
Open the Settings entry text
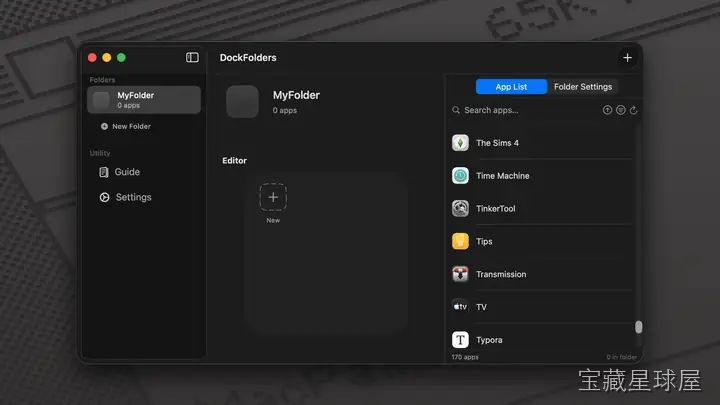click(x=134, y=197)
